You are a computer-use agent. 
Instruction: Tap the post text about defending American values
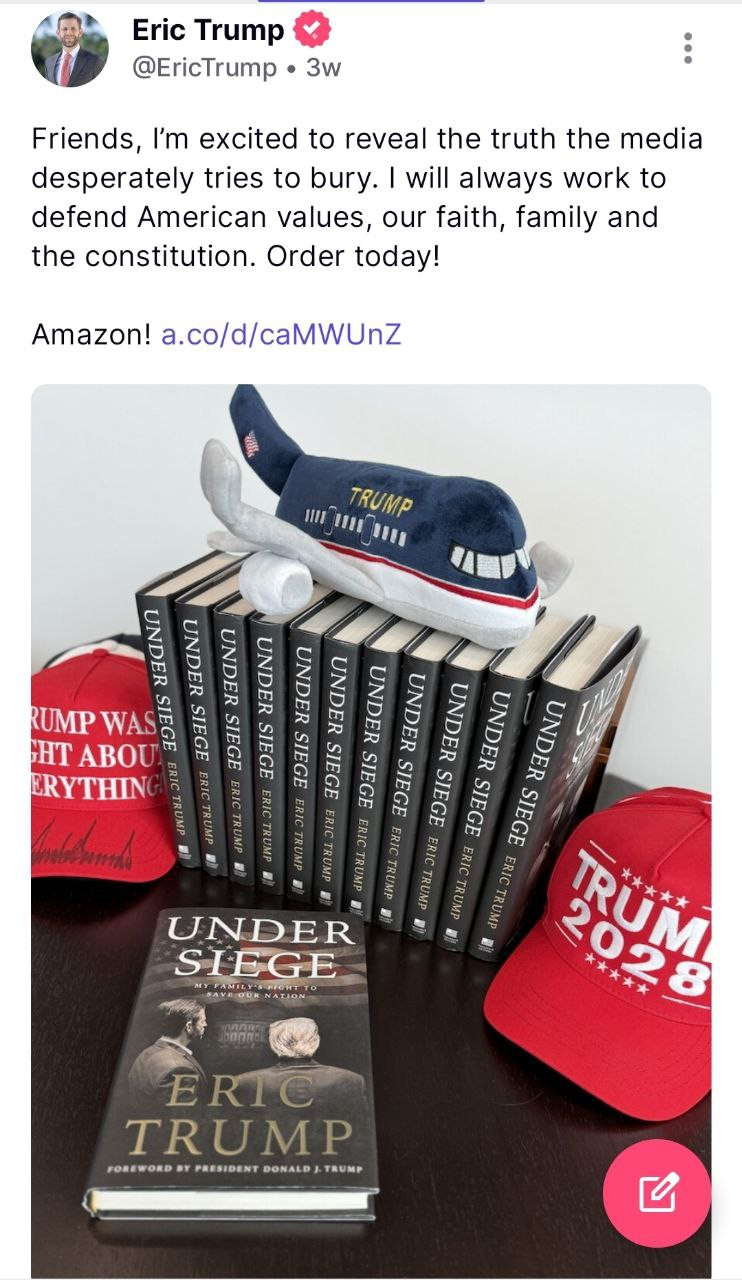tap(367, 197)
